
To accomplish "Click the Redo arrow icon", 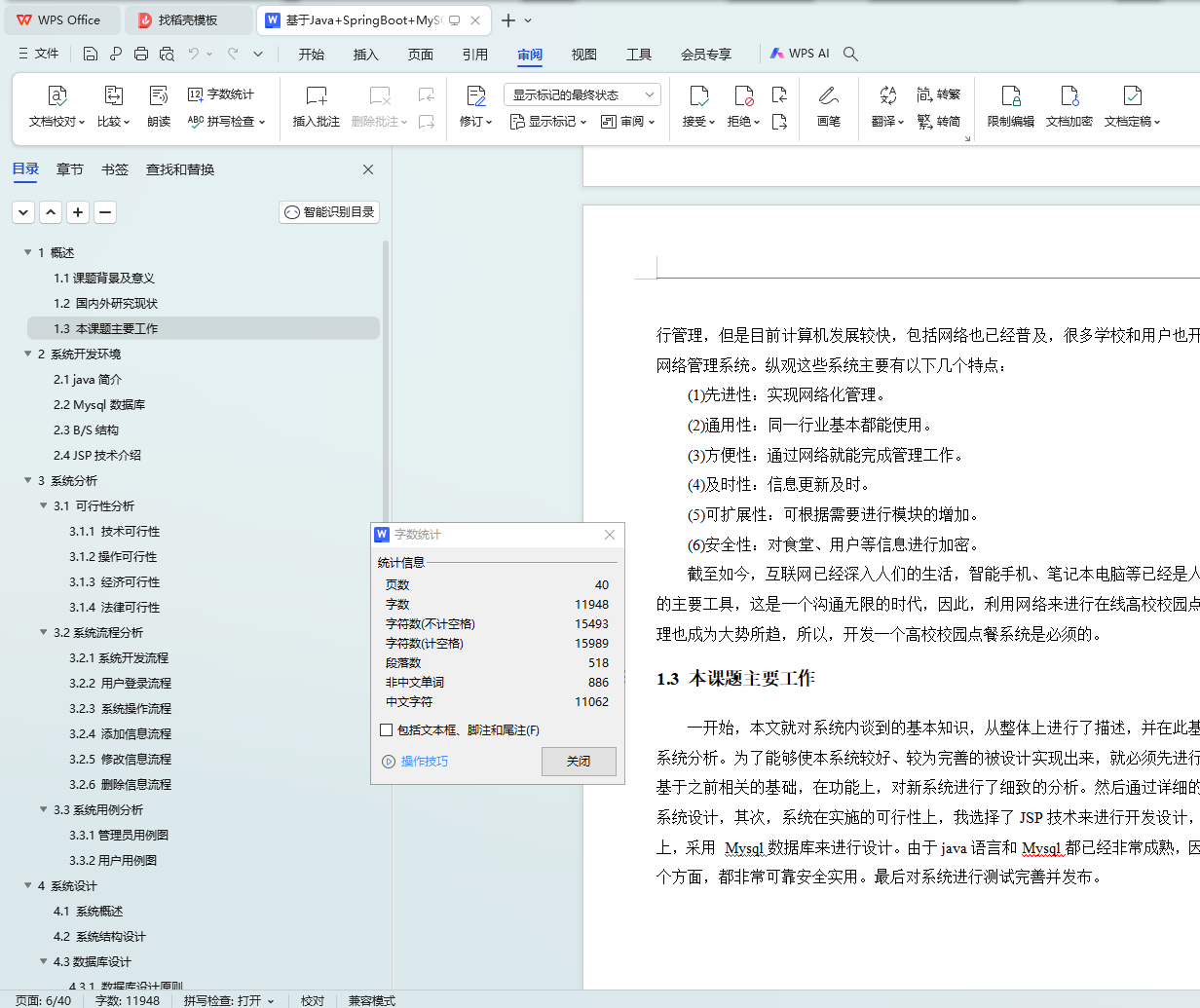I will point(233,55).
